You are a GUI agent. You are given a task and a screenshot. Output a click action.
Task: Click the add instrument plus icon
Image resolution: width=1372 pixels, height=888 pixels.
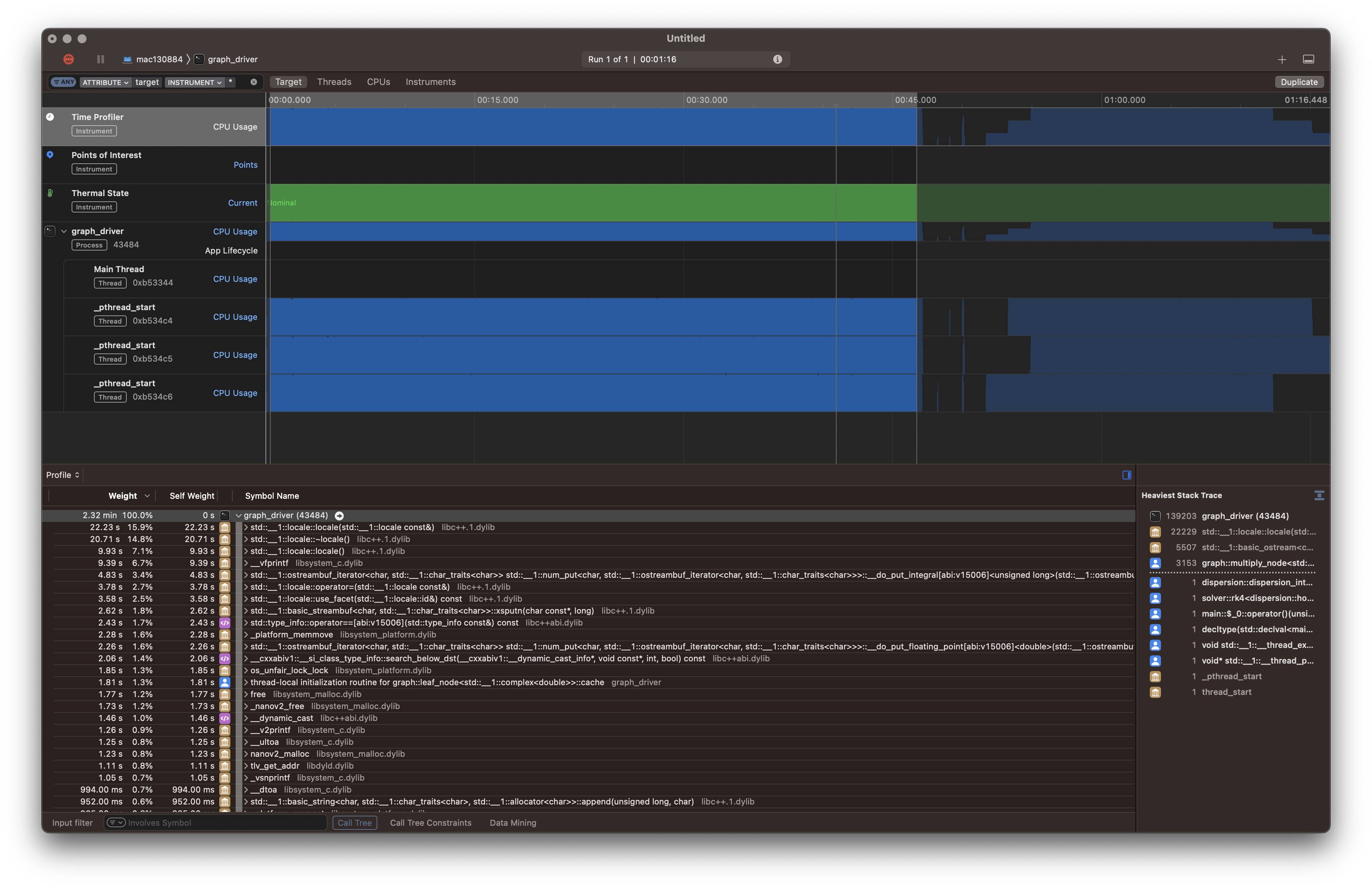1281,59
